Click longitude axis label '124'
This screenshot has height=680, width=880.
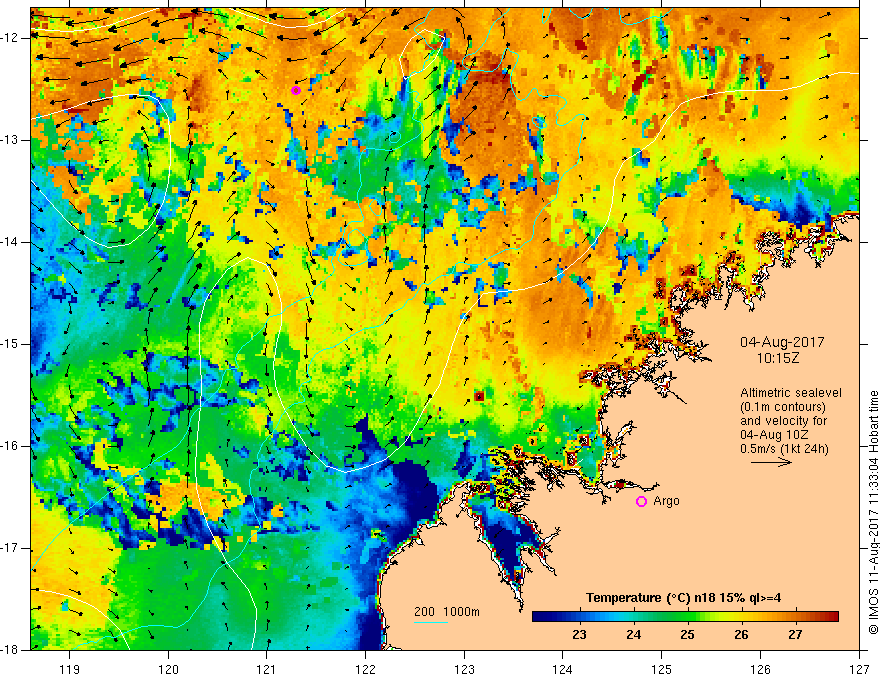tap(563, 669)
